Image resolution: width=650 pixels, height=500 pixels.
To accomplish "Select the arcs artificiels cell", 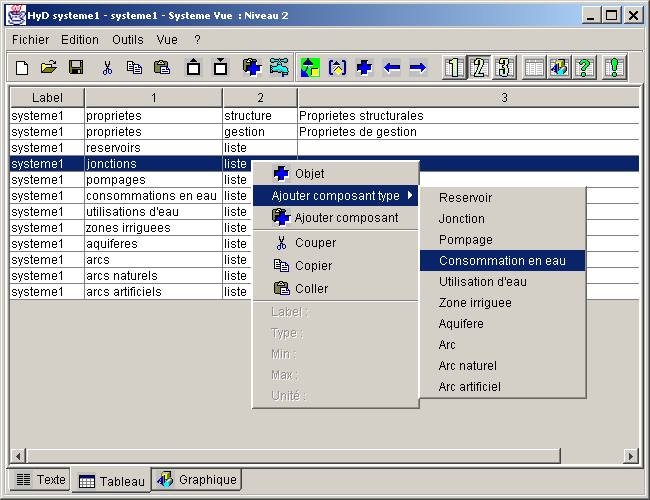I will pyautogui.click(x=153, y=292).
